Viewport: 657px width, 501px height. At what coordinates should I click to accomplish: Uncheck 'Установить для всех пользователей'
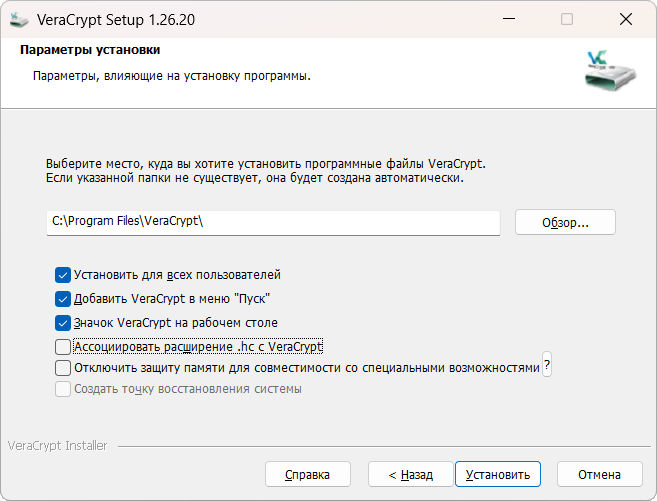tap(63, 274)
